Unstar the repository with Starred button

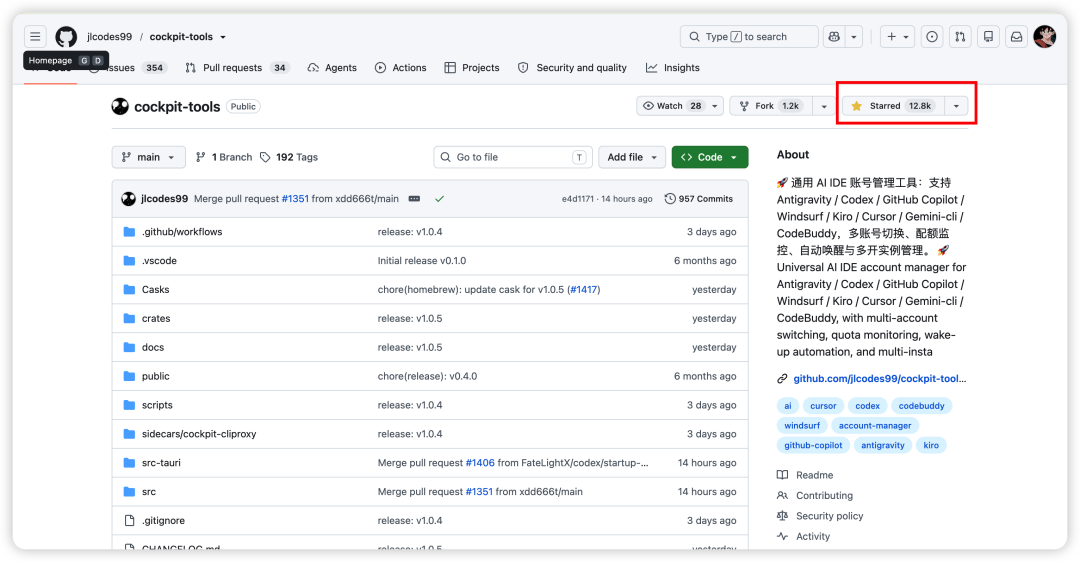pyautogui.click(x=894, y=106)
